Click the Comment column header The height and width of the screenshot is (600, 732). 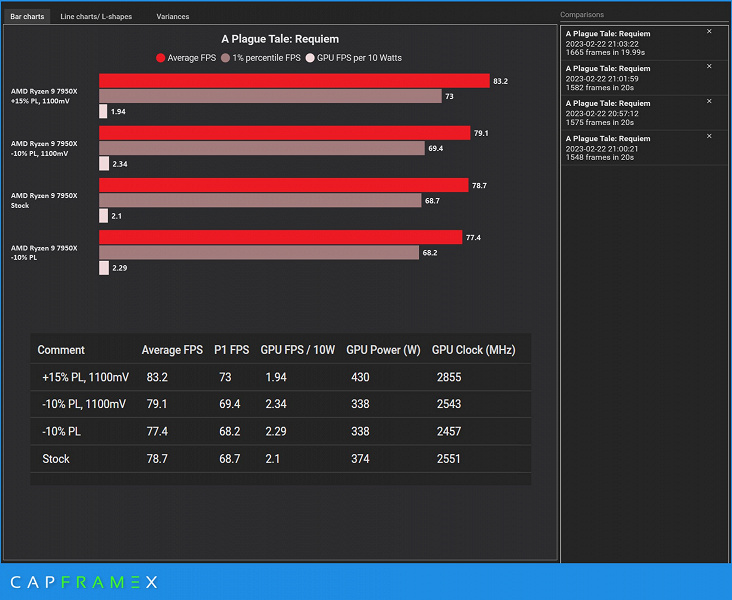(x=61, y=350)
